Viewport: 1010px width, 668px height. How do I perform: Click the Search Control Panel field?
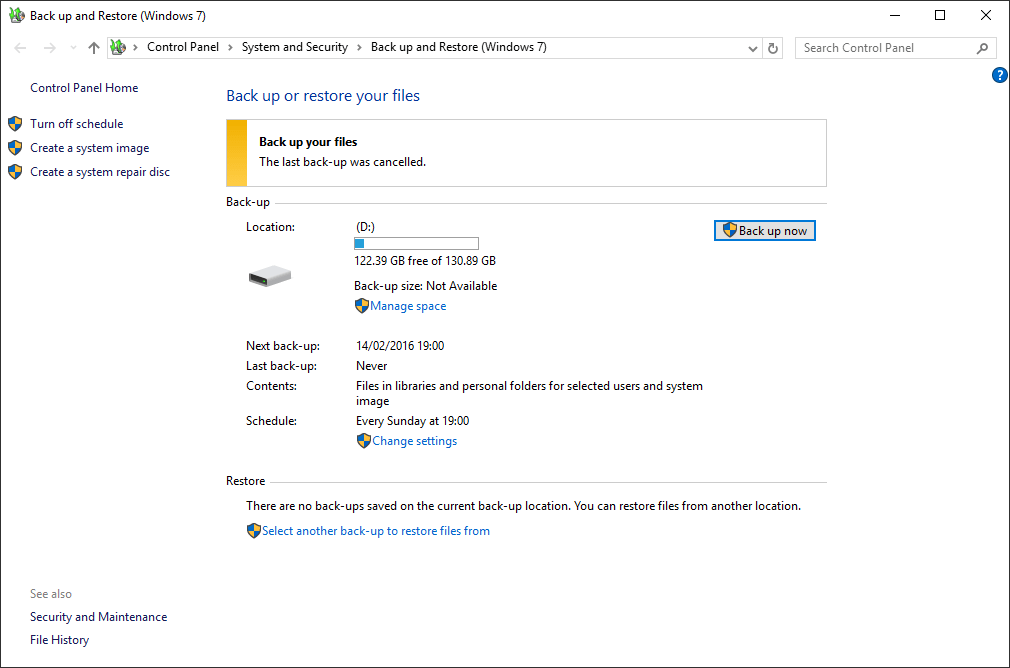895,48
